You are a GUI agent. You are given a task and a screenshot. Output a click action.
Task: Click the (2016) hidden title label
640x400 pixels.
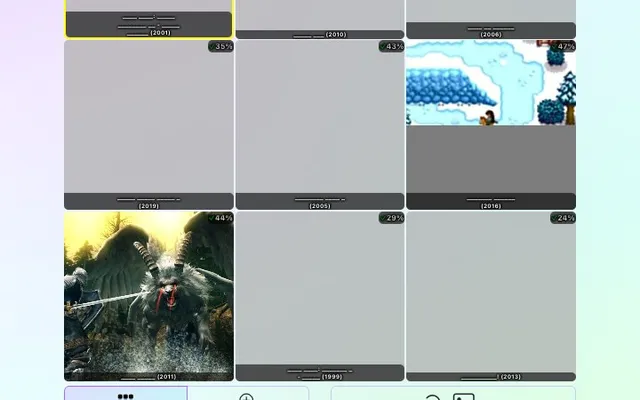click(491, 202)
